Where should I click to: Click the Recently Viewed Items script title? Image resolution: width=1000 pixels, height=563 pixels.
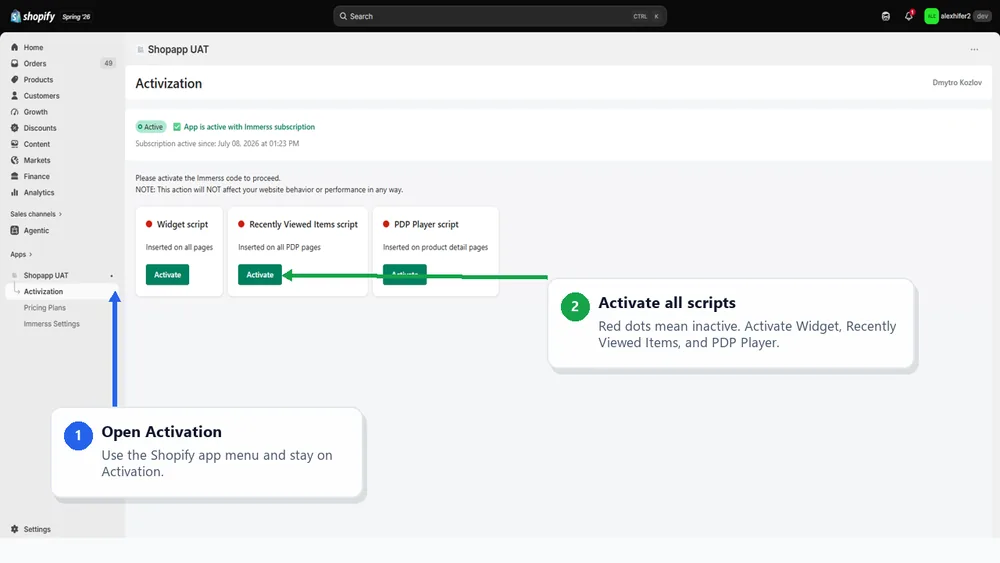(304, 224)
